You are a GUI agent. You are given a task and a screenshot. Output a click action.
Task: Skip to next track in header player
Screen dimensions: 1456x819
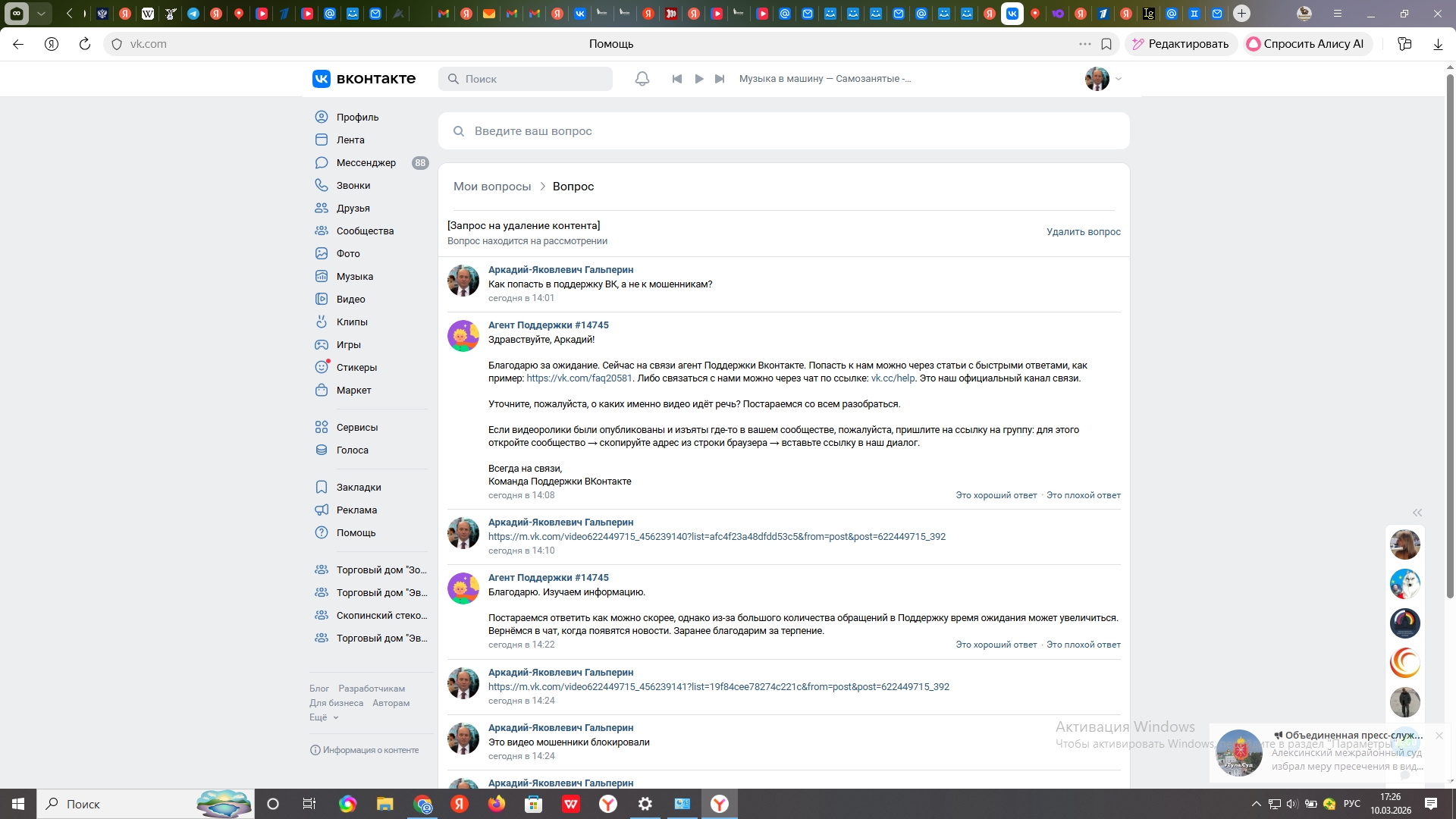click(720, 79)
